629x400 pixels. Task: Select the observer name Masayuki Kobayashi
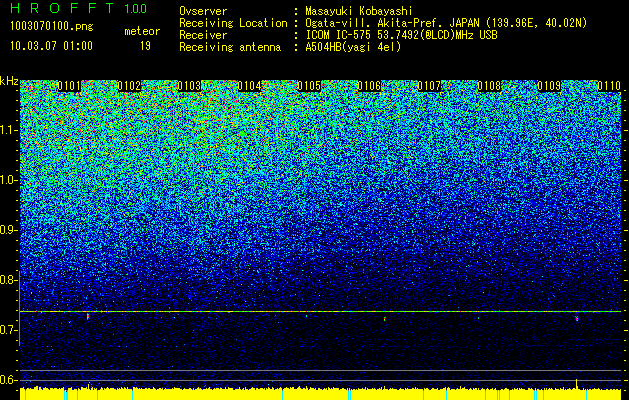tap(359, 12)
